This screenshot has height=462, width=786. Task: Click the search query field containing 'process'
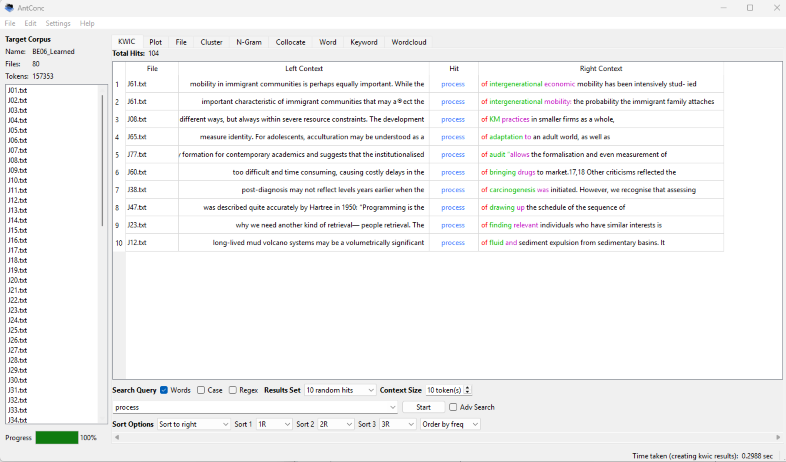[250, 407]
